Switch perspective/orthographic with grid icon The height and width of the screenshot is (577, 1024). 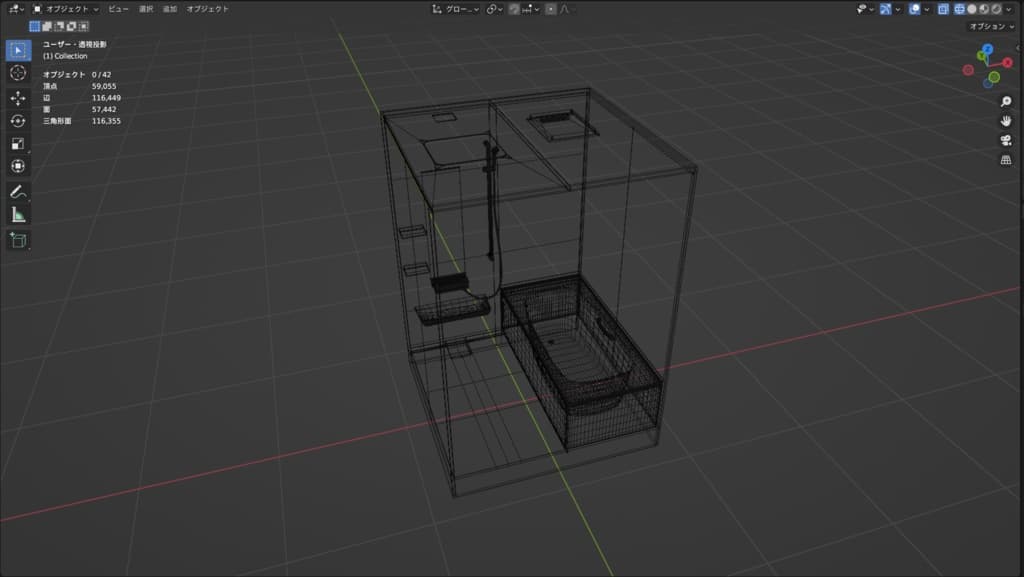click(1006, 158)
